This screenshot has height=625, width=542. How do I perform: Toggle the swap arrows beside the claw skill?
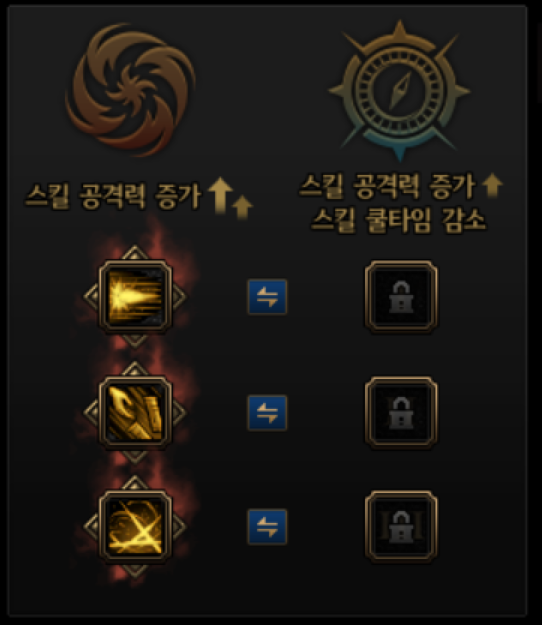[267, 413]
